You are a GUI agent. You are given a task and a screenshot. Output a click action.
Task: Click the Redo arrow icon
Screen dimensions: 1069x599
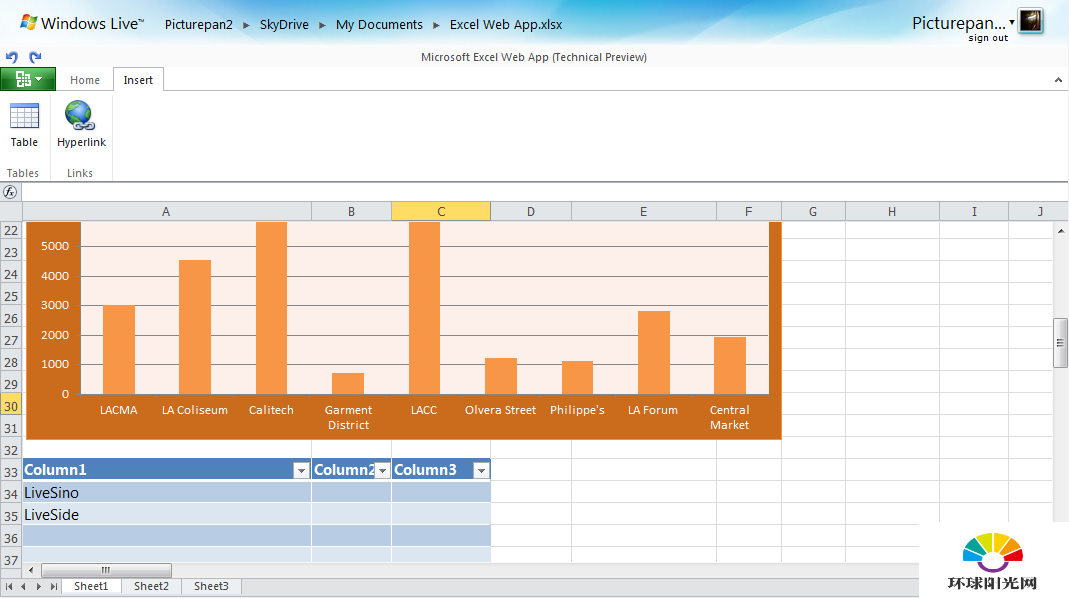(x=35, y=57)
